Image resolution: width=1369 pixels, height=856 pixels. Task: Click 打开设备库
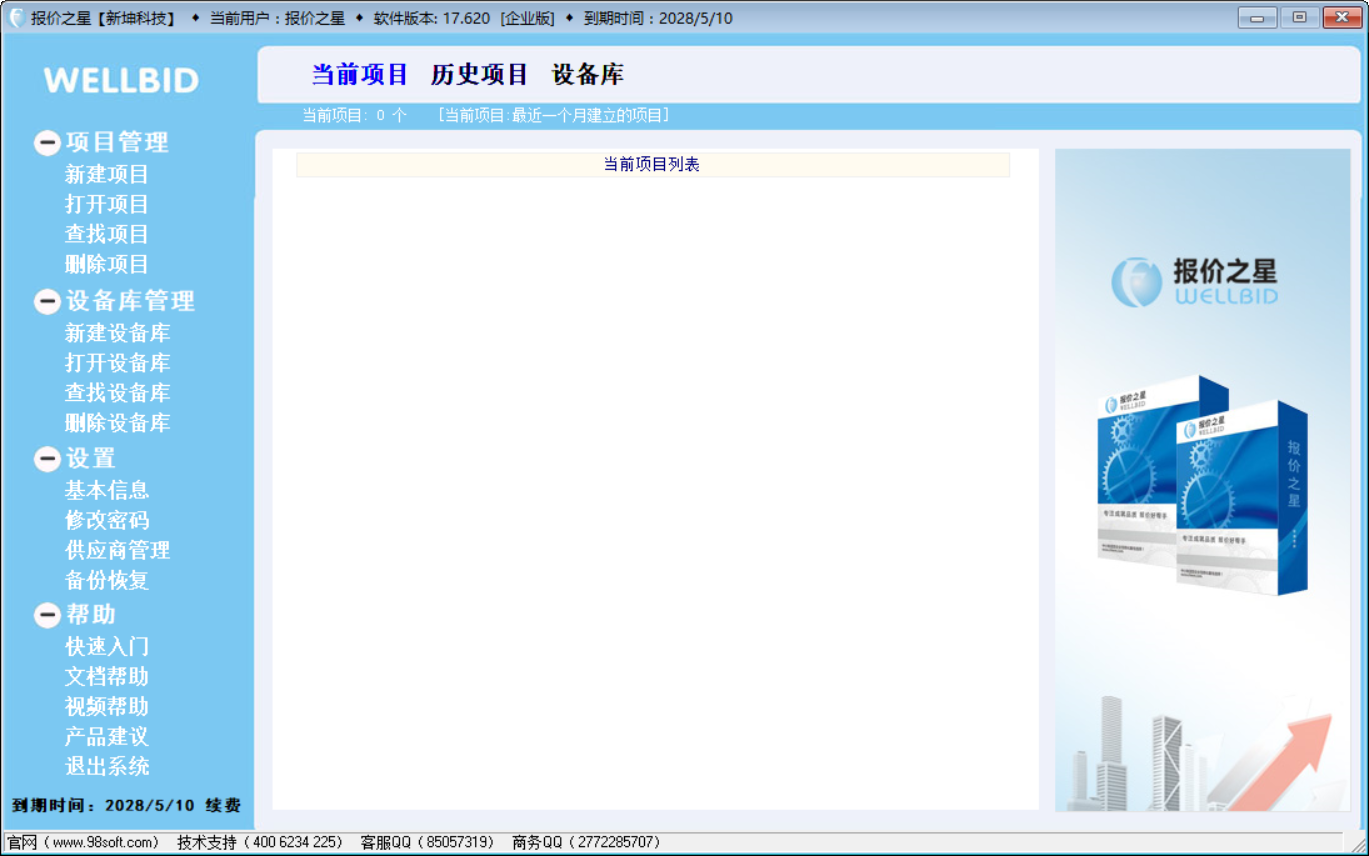[x=118, y=363]
